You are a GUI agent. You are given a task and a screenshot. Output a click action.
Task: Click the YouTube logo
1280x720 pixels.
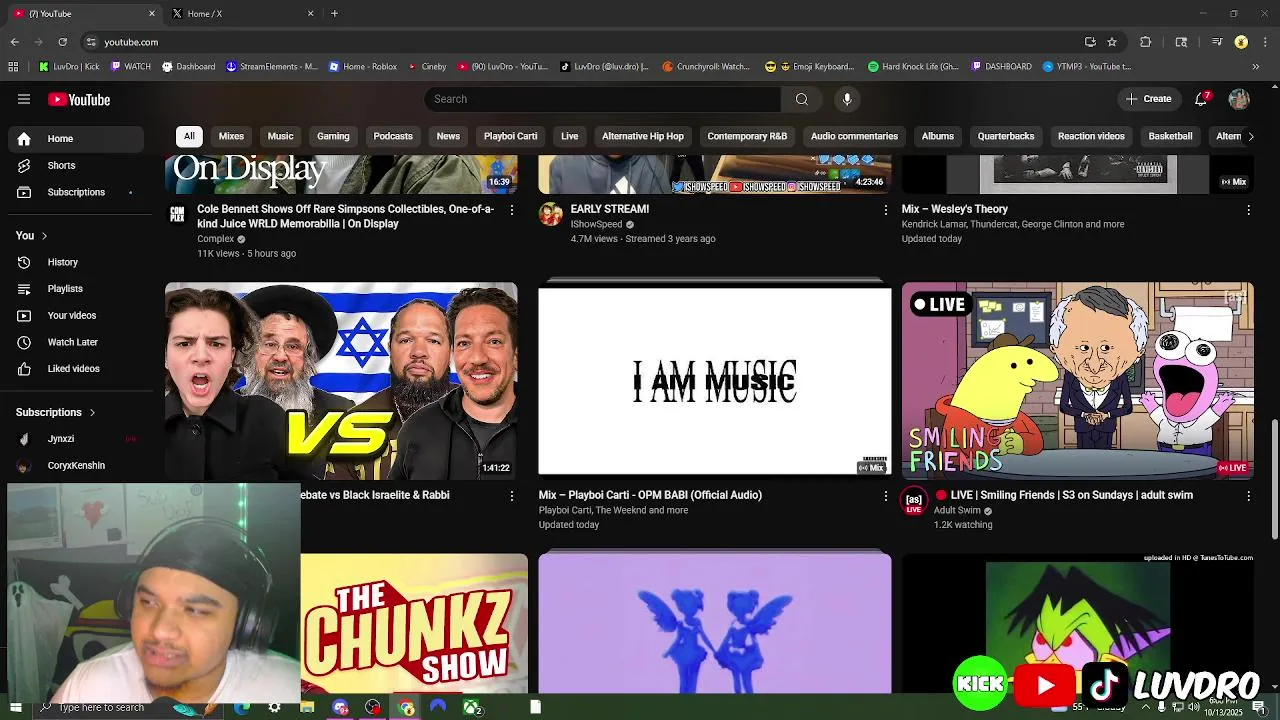[79, 99]
